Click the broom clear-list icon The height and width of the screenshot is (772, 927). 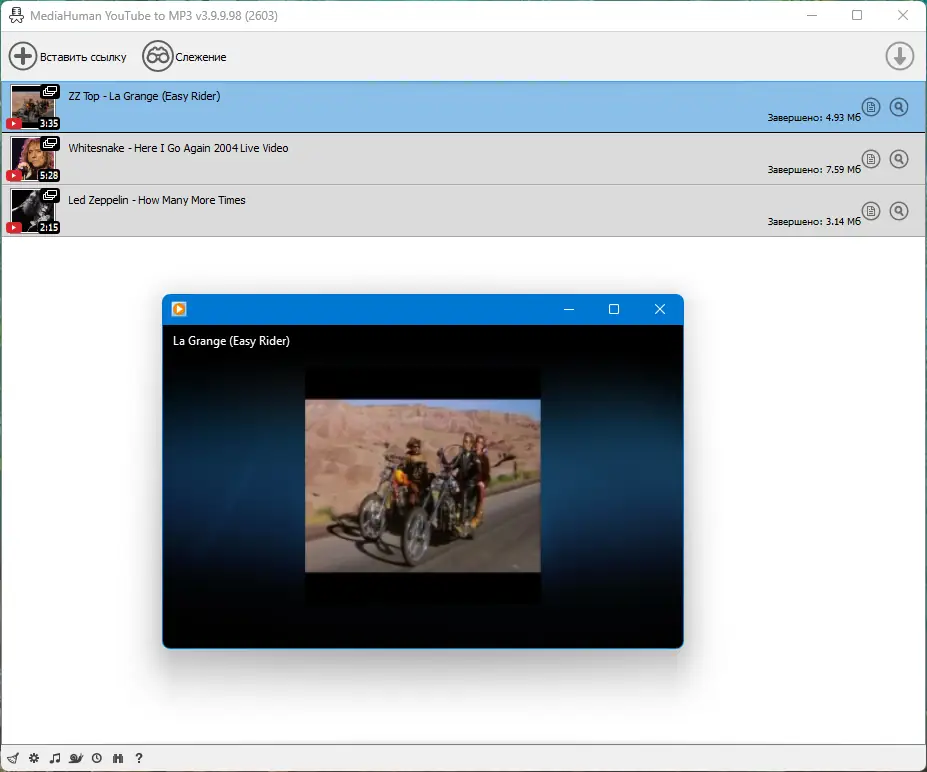click(13, 758)
